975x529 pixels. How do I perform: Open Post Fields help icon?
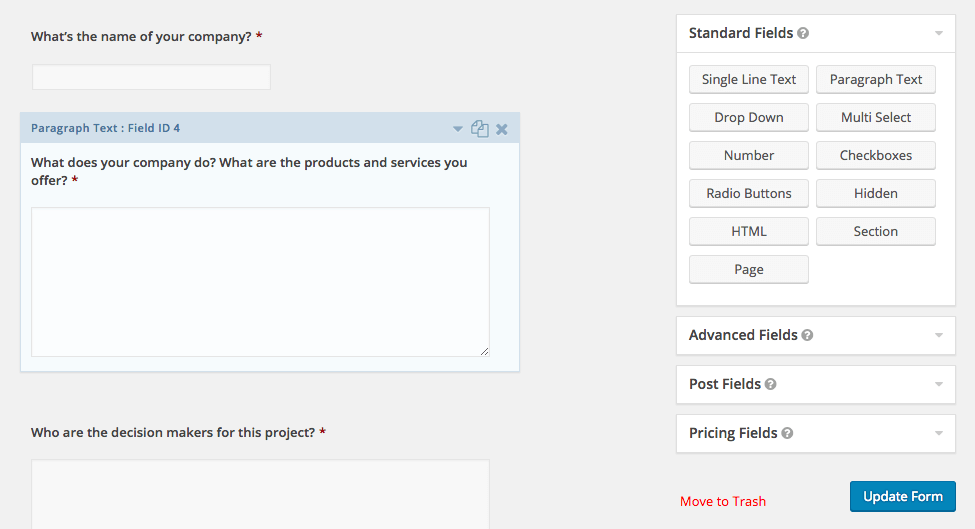[770, 385]
